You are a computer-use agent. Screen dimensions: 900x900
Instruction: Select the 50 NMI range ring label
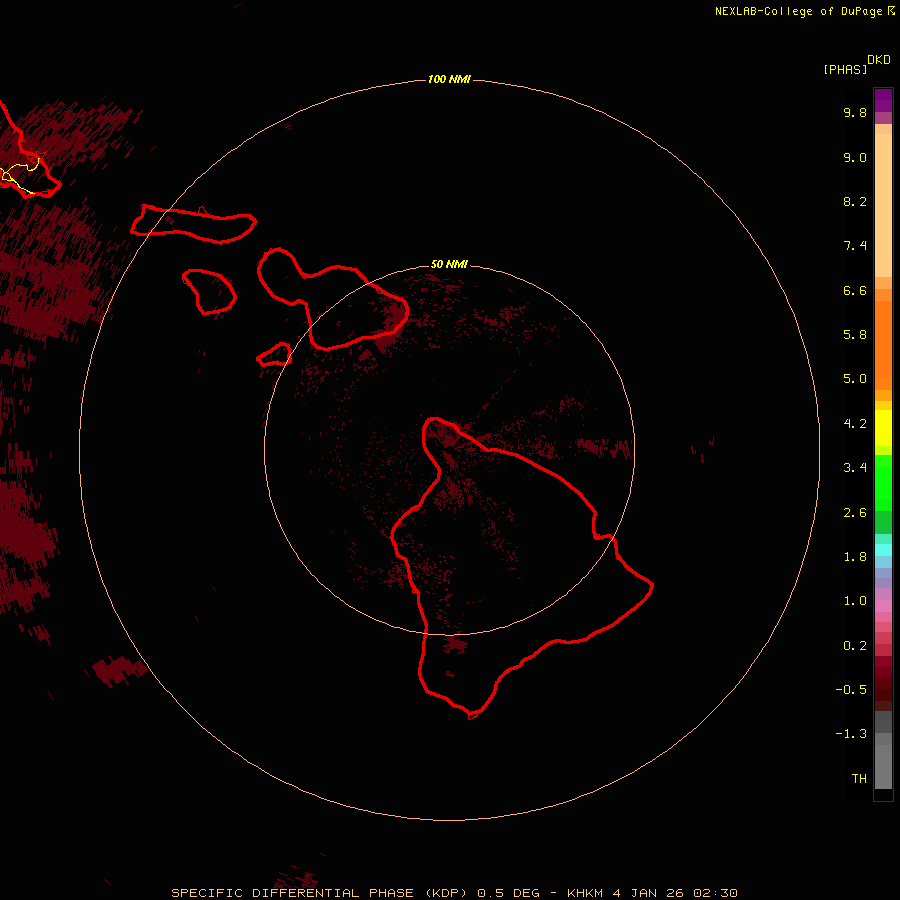tap(449, 264)
